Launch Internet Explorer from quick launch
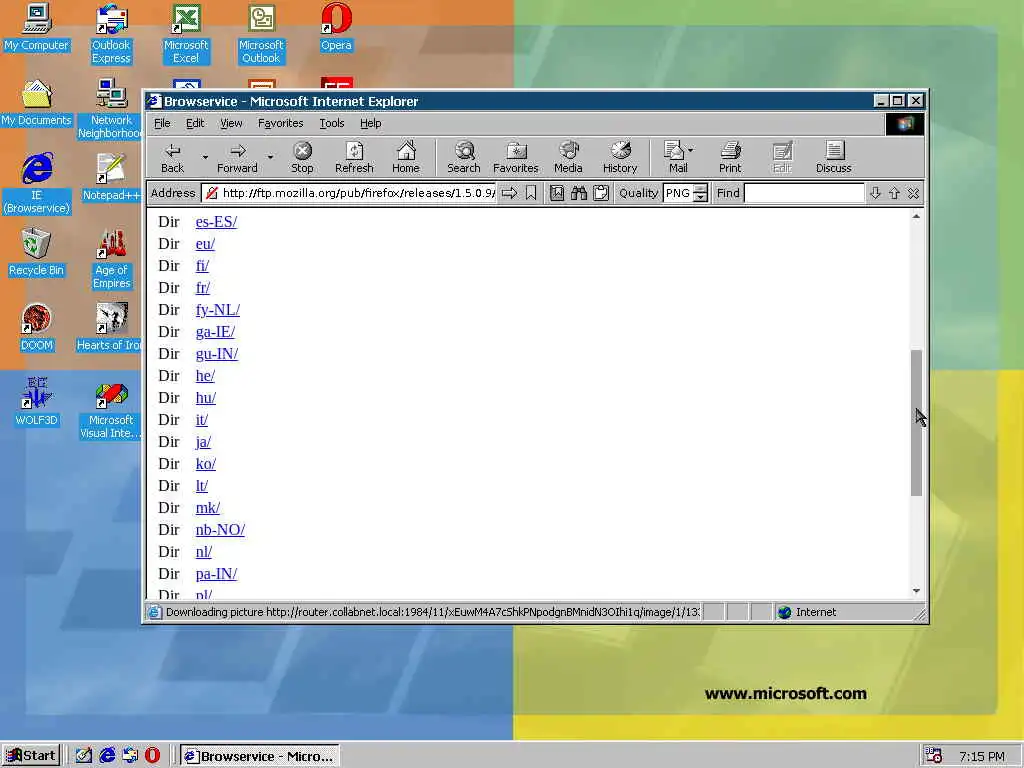Image resolution: width=1024 pixels, height=768 pixels. coord(107,756)
